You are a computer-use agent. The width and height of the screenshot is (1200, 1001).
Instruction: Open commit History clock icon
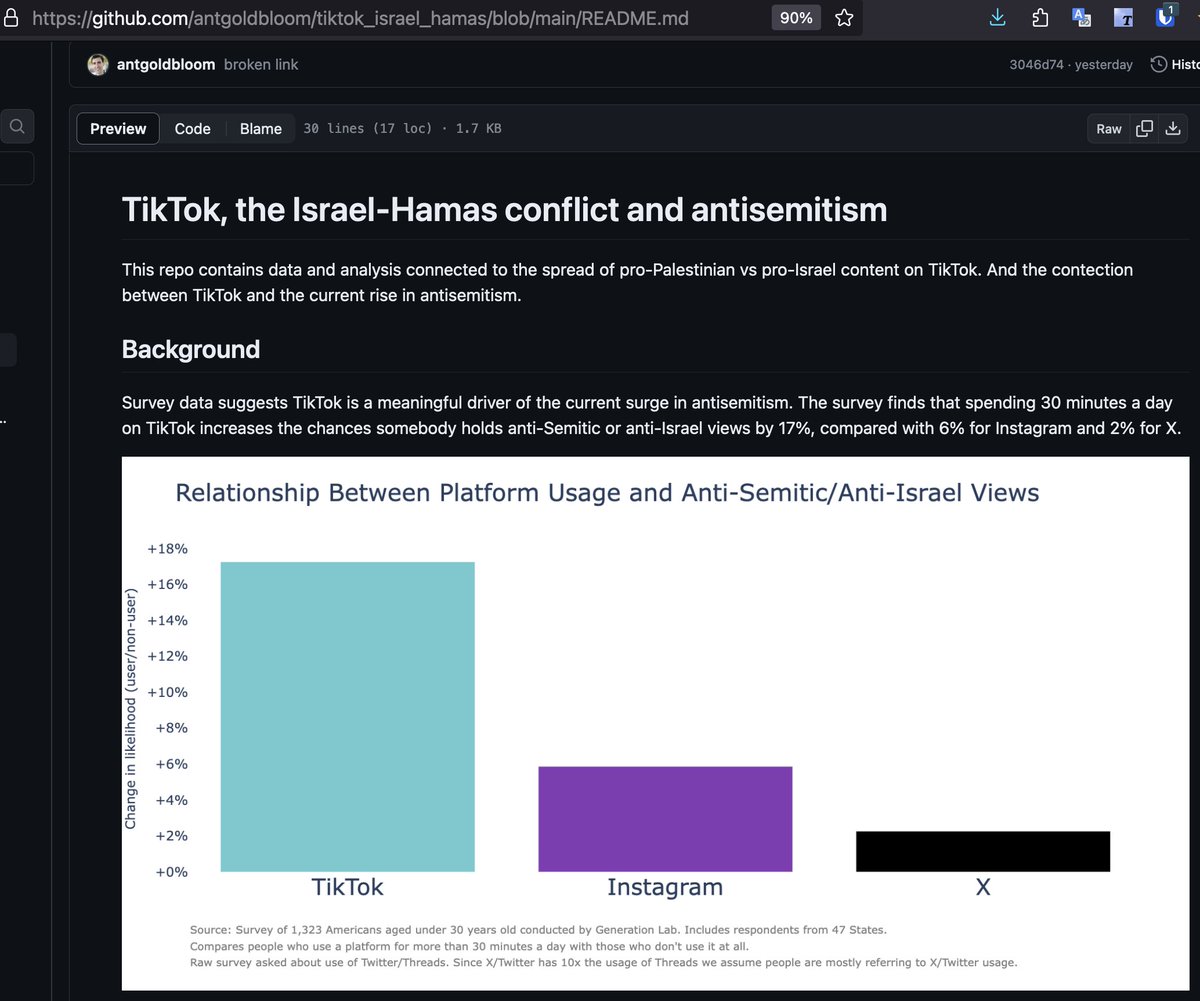[x=1158, y=64]
